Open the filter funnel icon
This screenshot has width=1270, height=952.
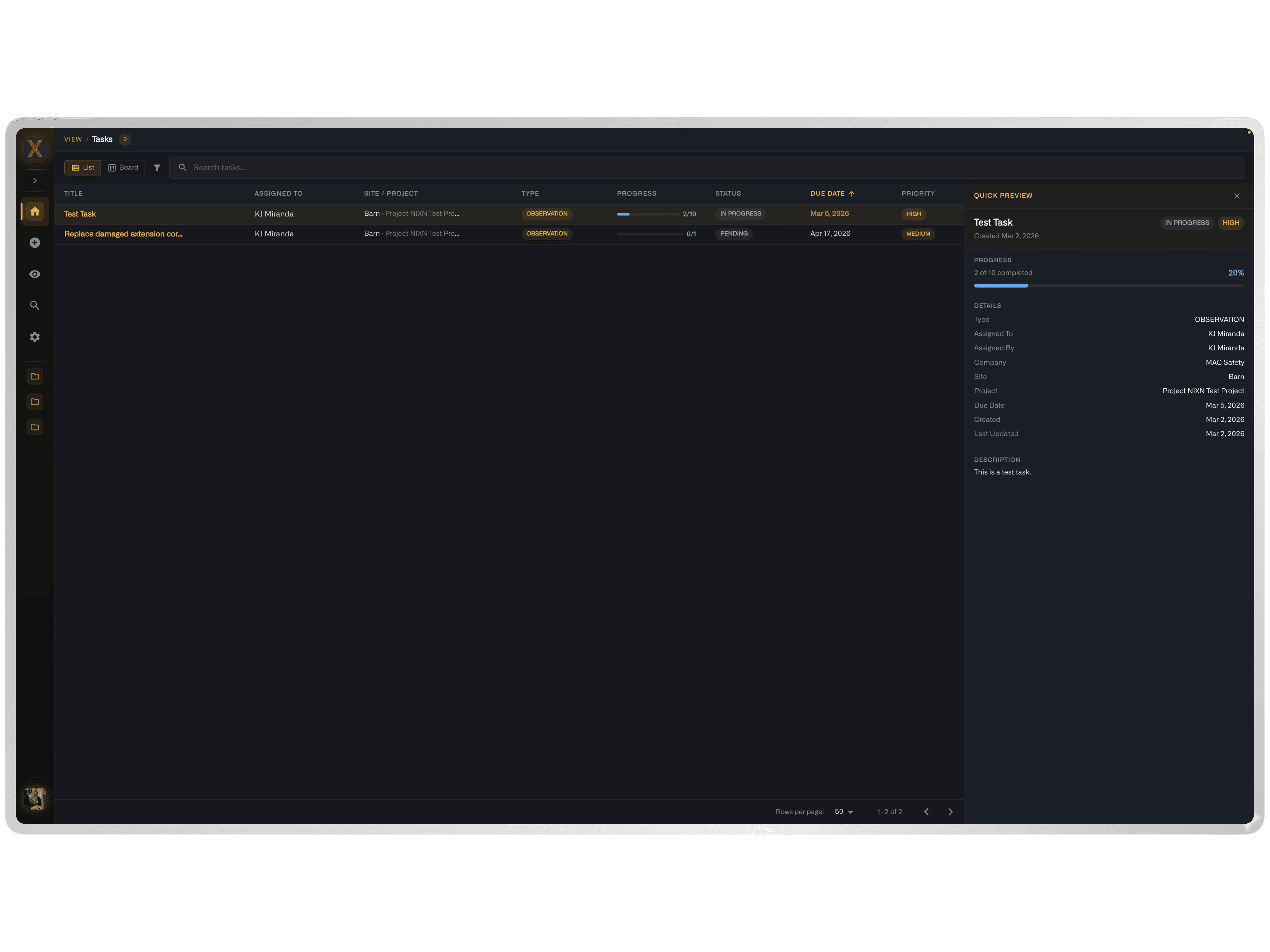click(157, 168)
